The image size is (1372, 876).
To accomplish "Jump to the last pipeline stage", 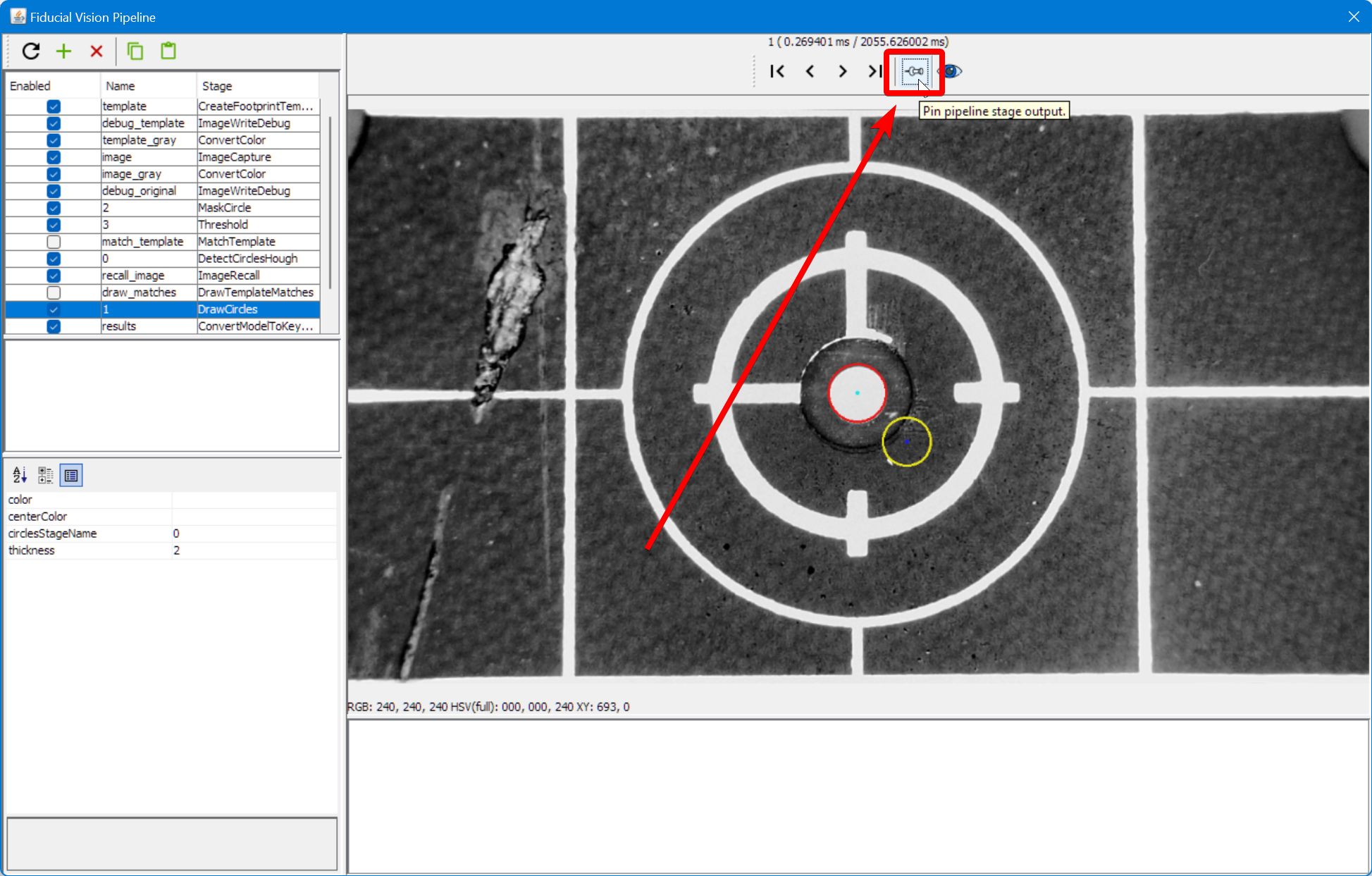I will [875, 71].
